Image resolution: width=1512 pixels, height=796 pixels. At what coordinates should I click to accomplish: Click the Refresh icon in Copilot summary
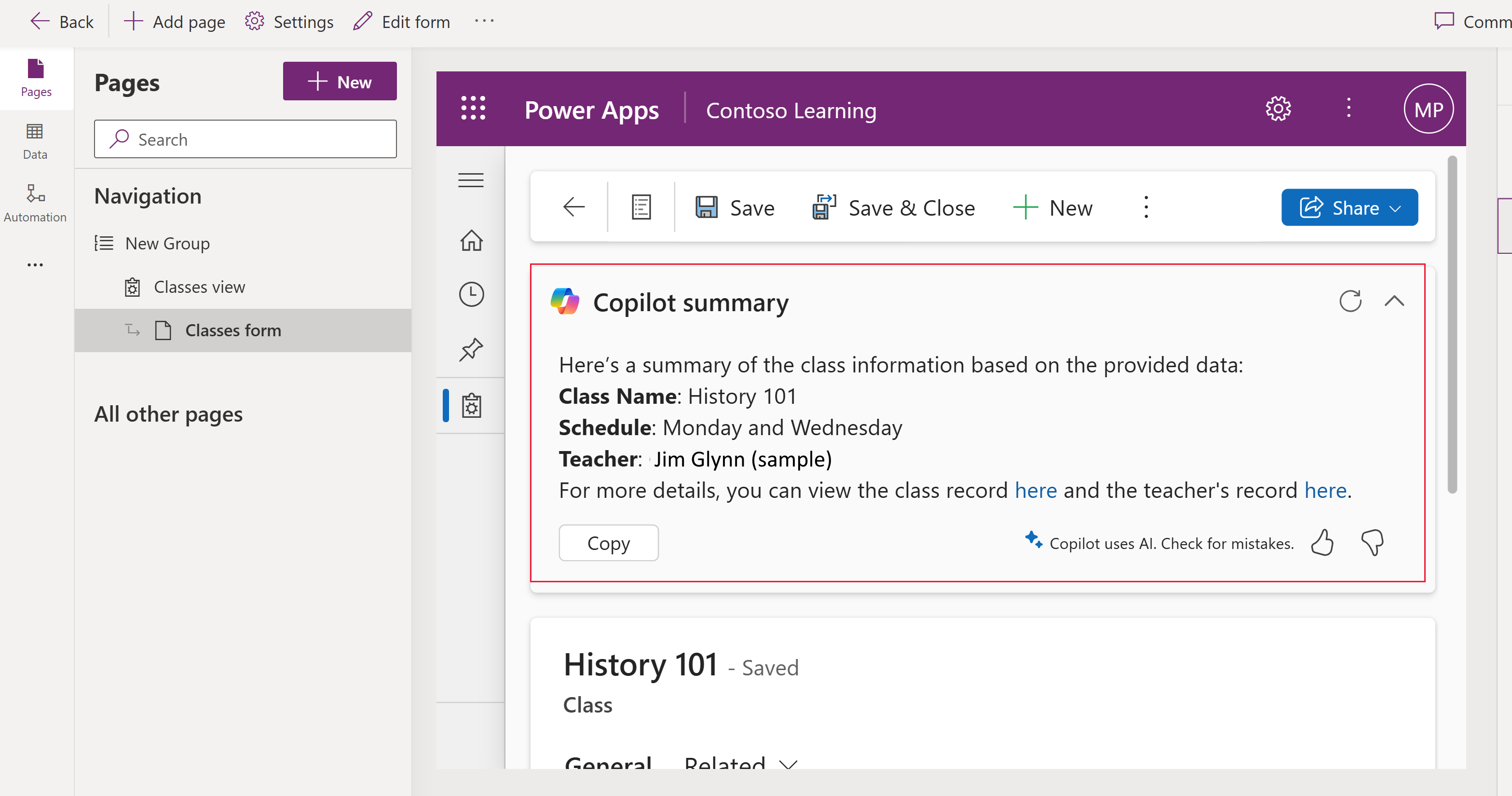[1349, 300]
